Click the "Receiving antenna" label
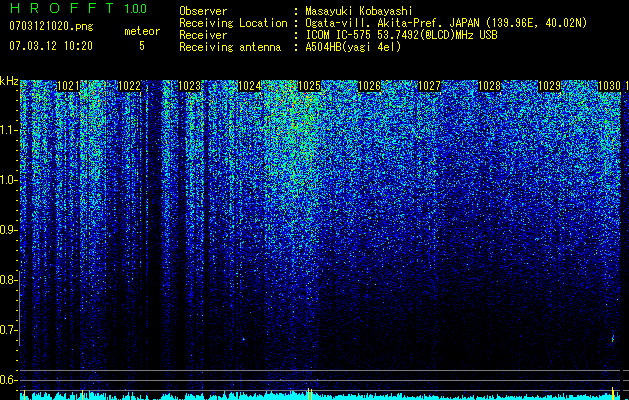The image size is (629, 400). (x=230, y=47)
